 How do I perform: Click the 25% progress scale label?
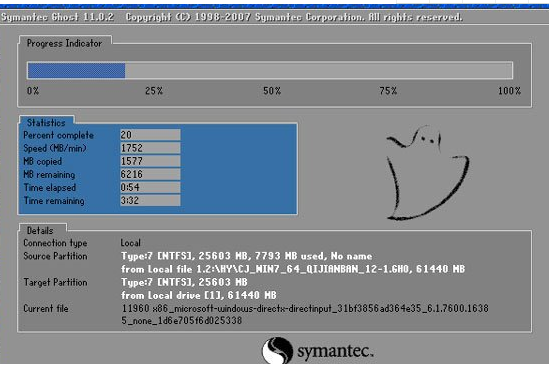[154, 91]
